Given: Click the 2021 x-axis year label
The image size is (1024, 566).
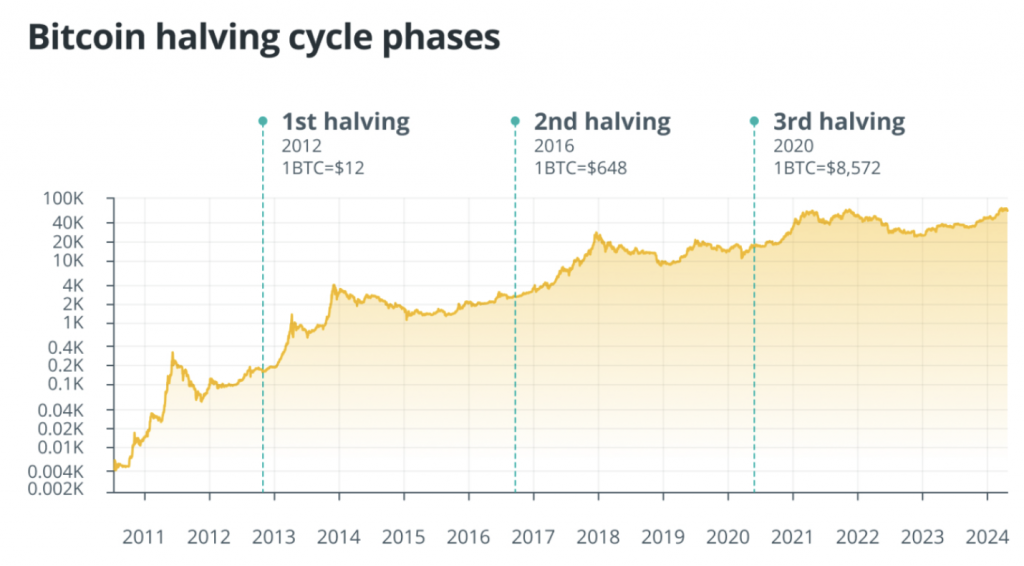Looking at the screenshot, I should [x=792, y=537].
